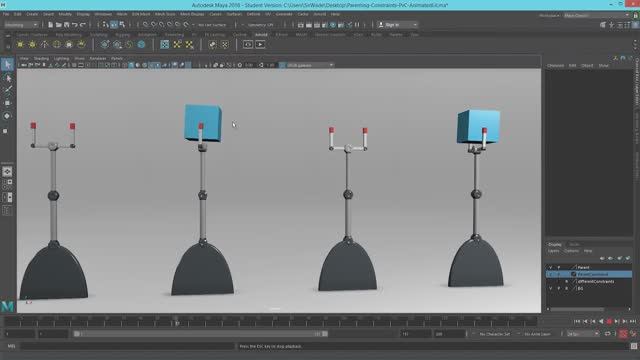
Task: Select the Rotate tool in toolbox
Action: point(7,116)
